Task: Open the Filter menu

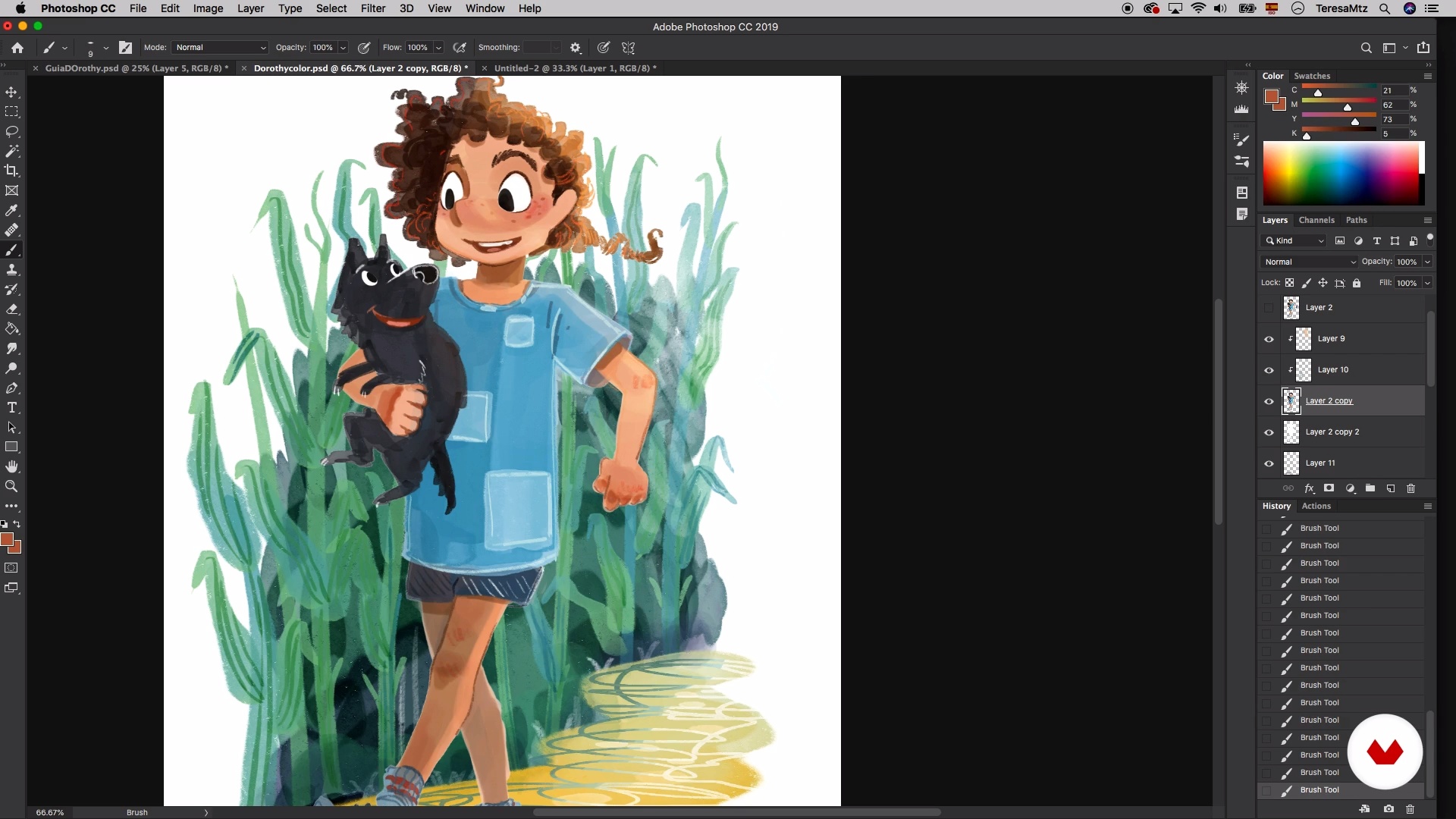Action: tap(372, 8)
